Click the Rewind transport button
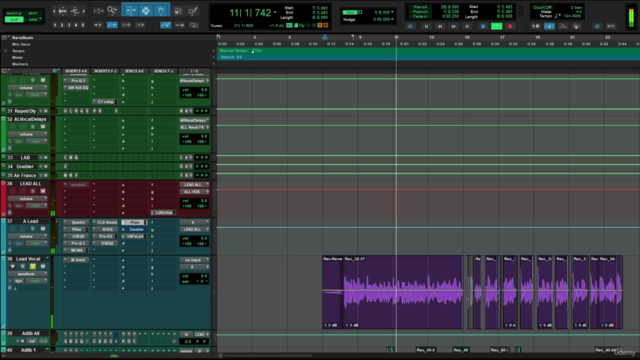This screenshot has width=640, height=360. tap(440, 26)
